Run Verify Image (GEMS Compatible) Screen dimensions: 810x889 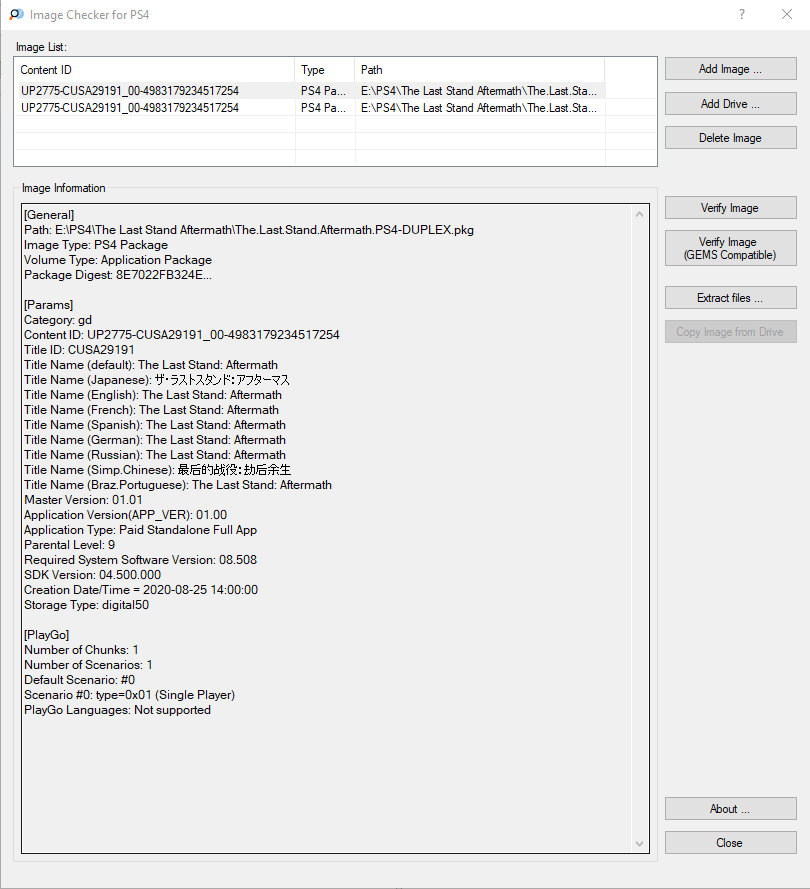click(731, 248)
